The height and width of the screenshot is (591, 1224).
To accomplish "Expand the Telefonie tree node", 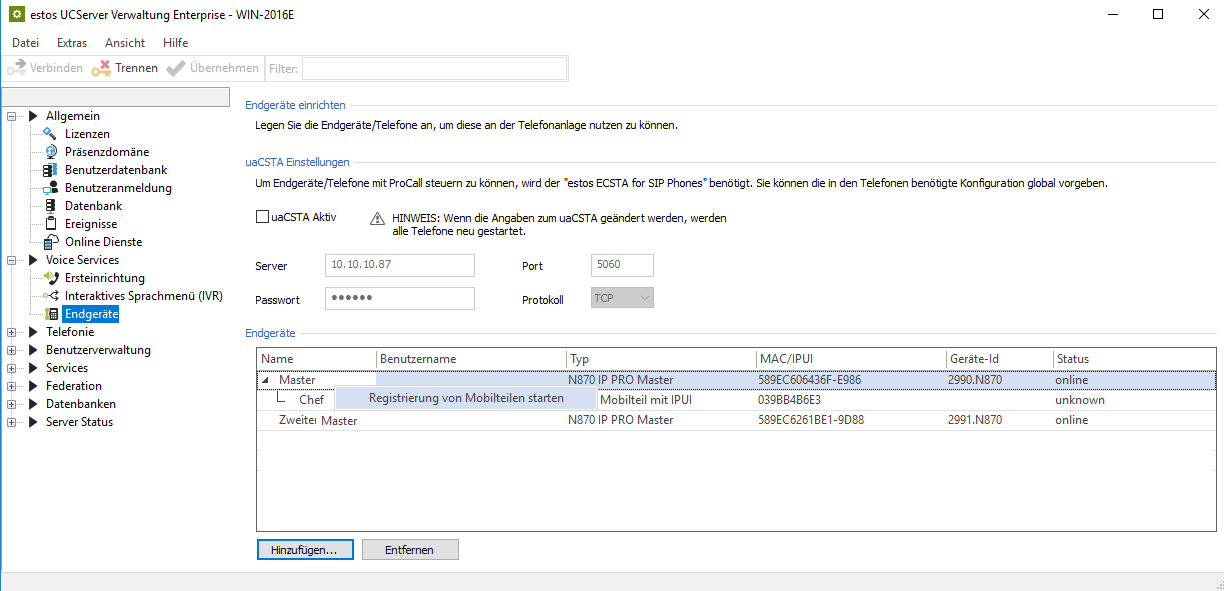I will tap(12, 332).
